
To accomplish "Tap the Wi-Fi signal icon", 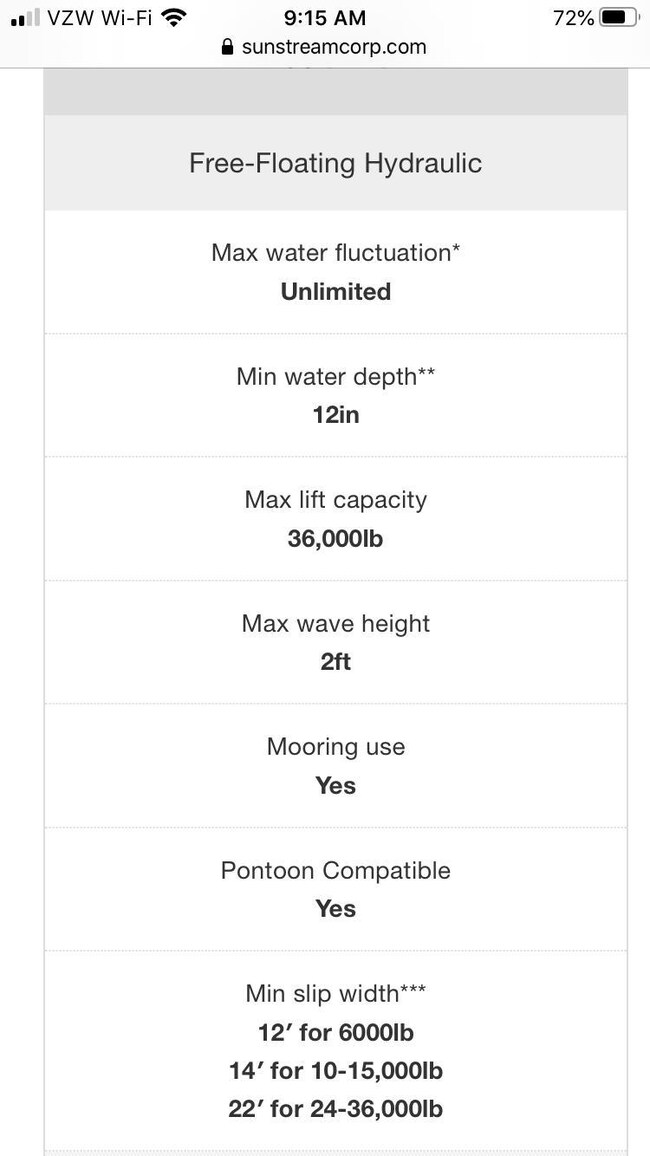I will point(174,17).
